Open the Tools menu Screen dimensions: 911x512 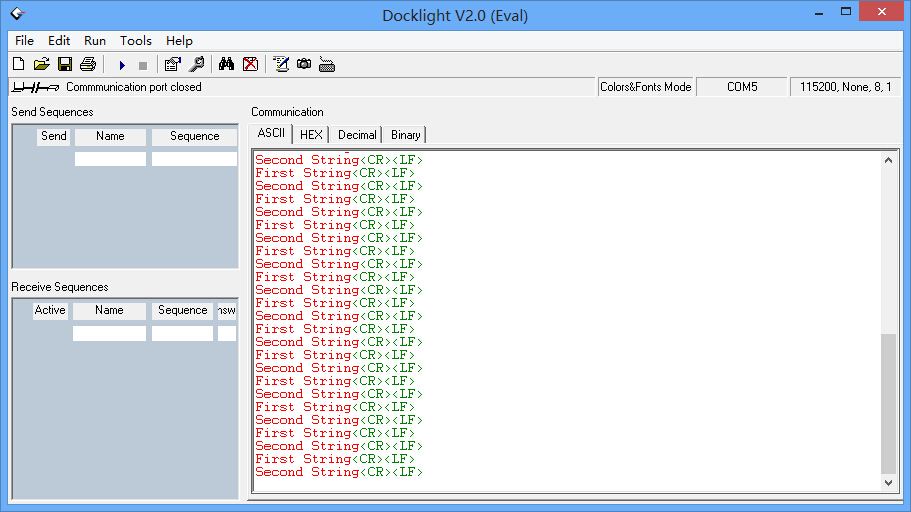(x=136, y=41)
